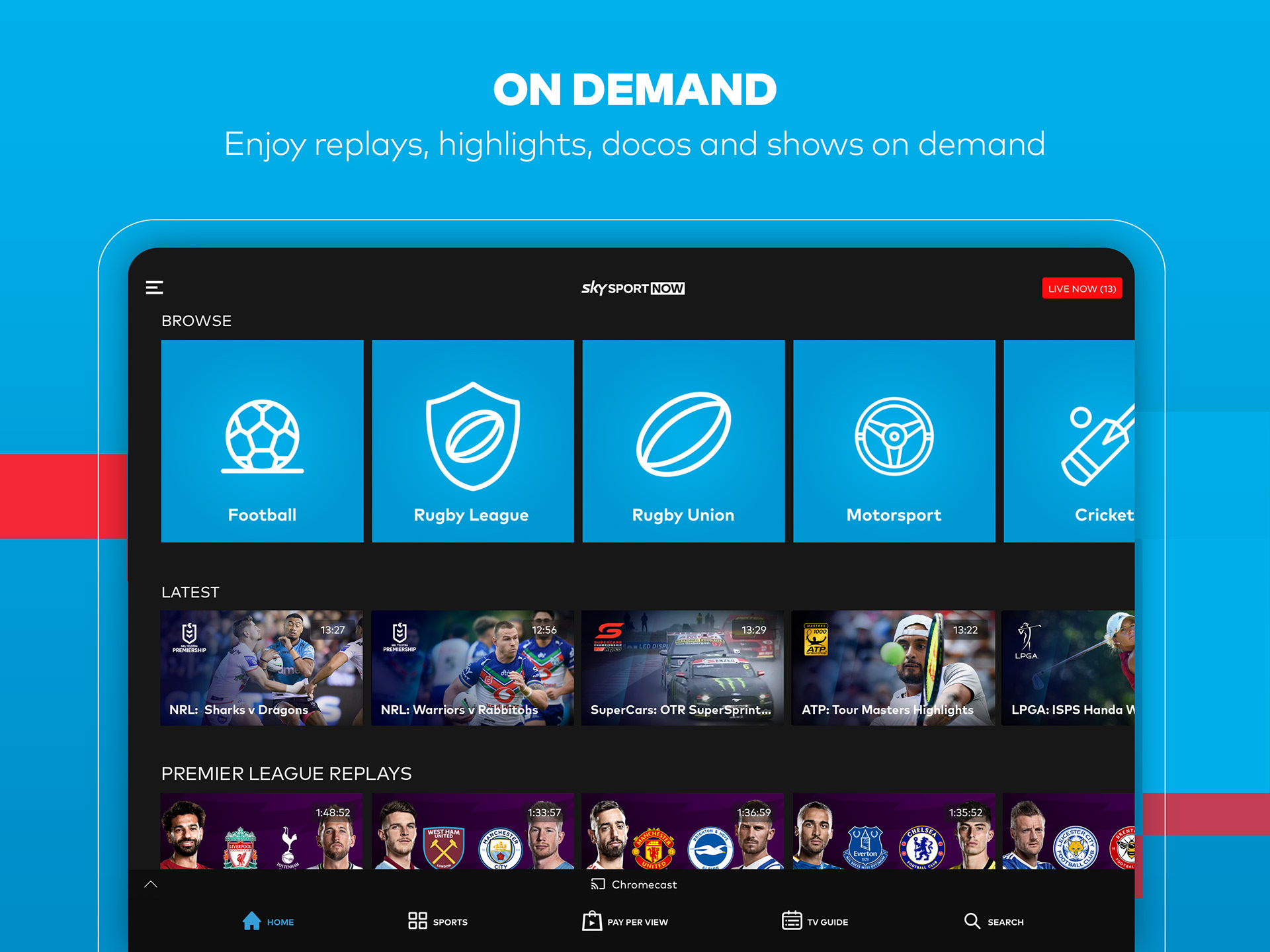The height and width of the screenshot is (952, 1270).
Task: Click the Search magnifier icon
Action: 972,920
